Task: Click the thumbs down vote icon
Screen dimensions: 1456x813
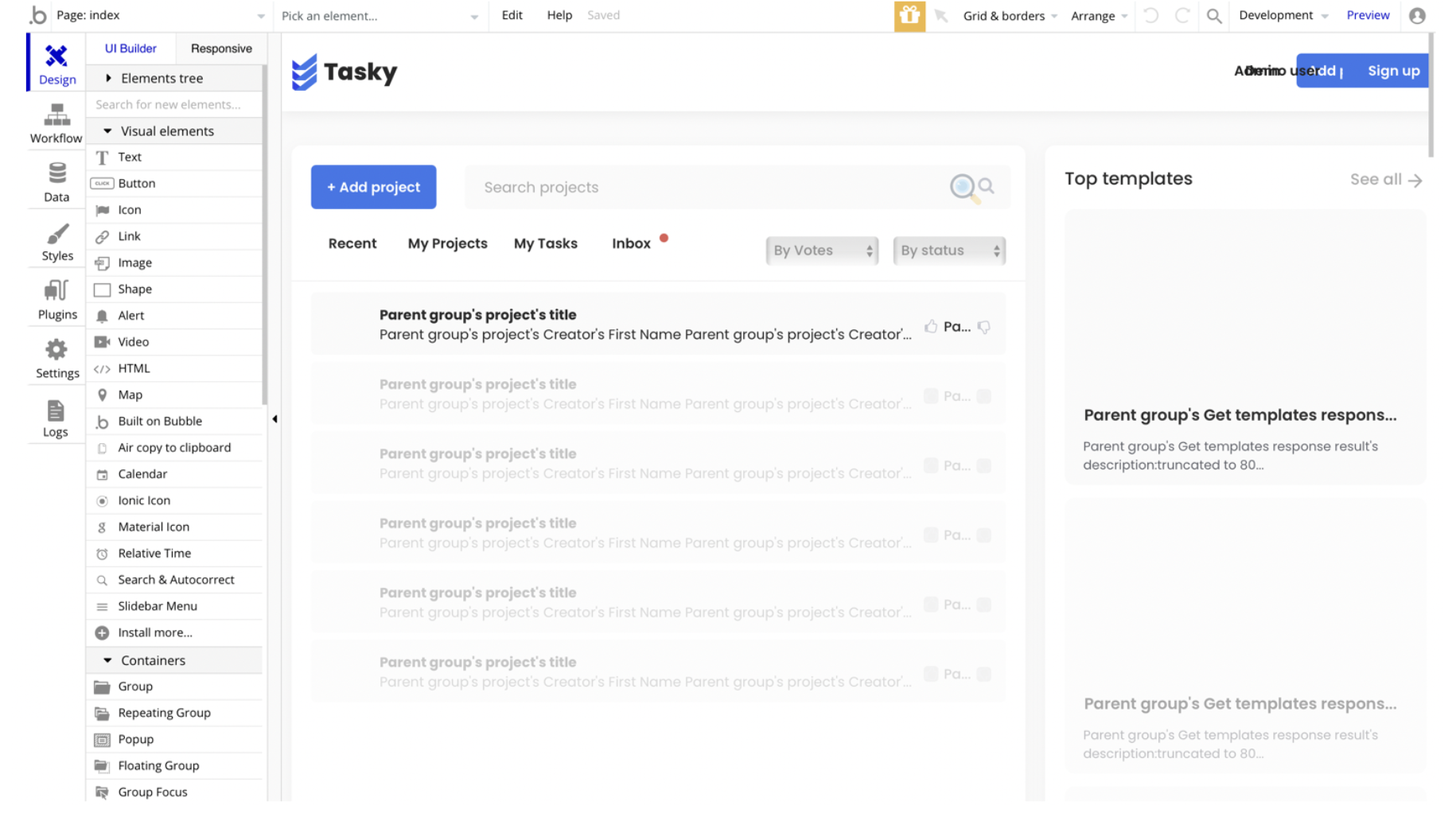Action: (x=984, y=327)
